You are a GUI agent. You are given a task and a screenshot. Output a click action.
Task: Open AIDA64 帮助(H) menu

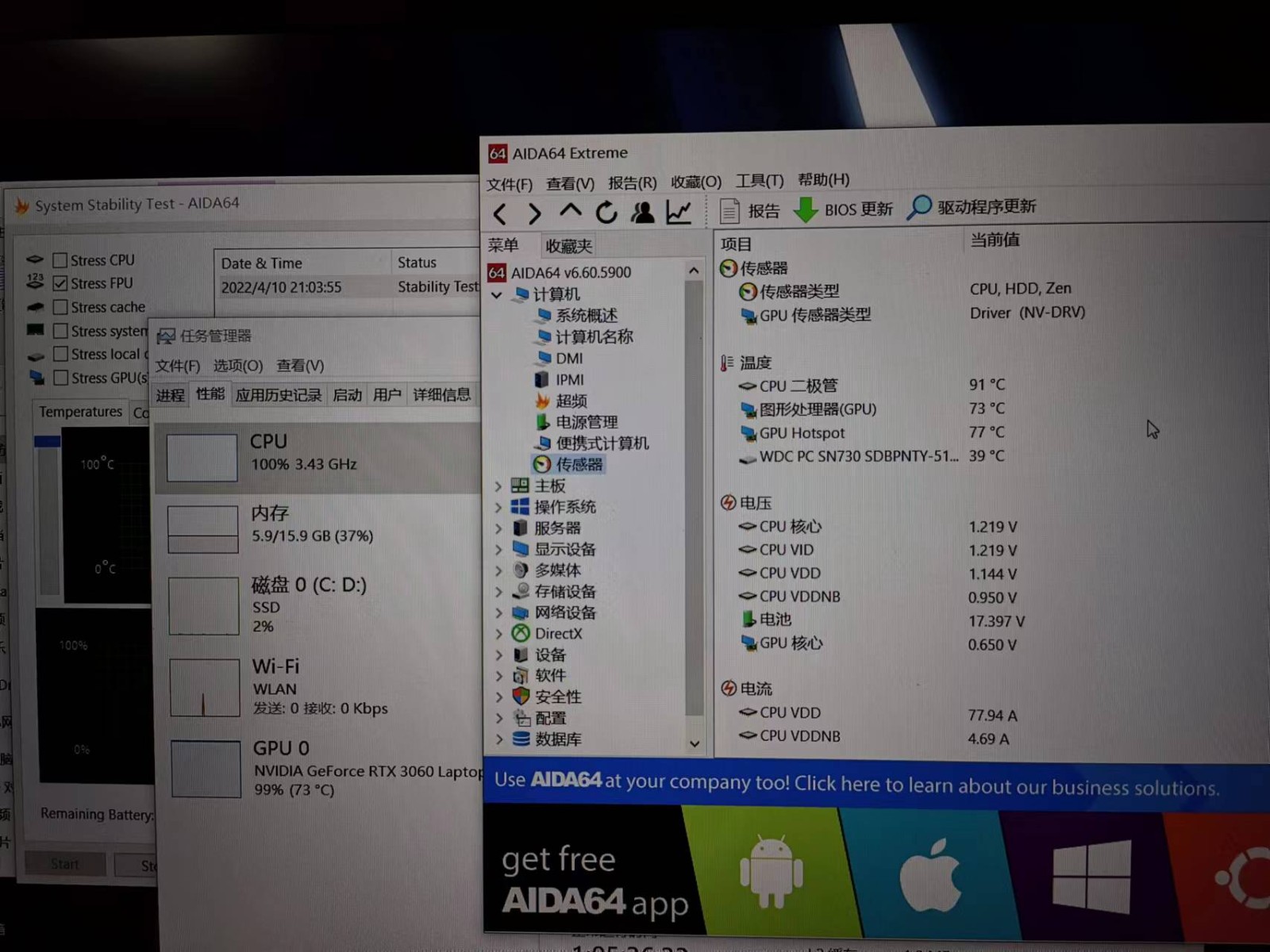point(823,180)
